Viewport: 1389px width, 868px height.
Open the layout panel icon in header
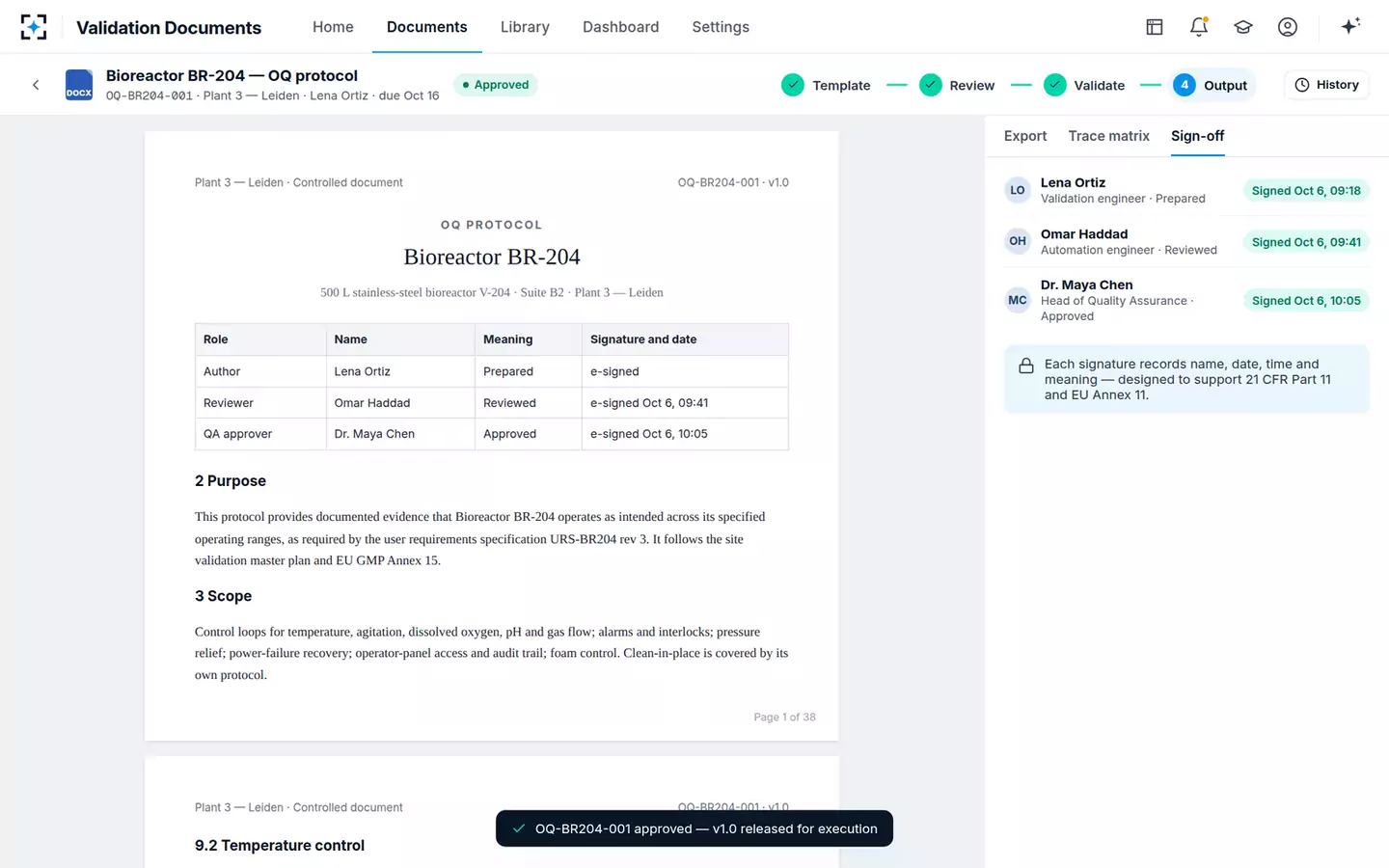1154,27
